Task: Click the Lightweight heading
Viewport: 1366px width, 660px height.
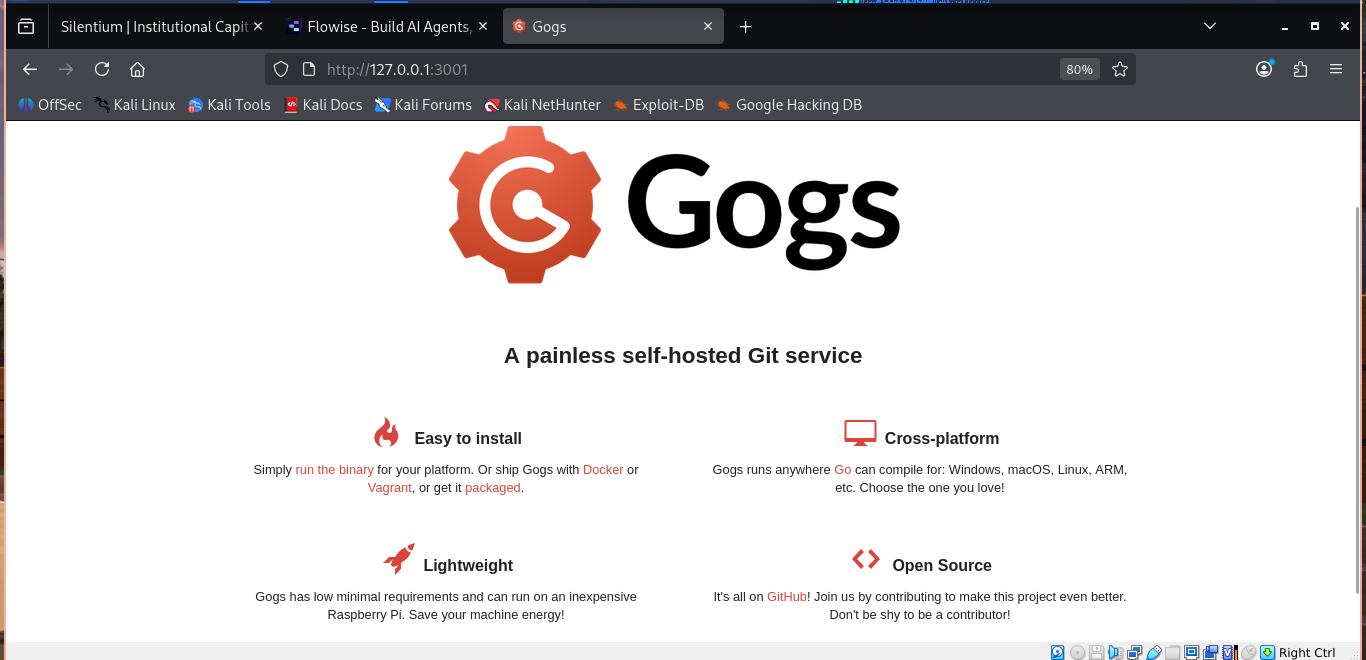Action: click(x=468, y=565)
